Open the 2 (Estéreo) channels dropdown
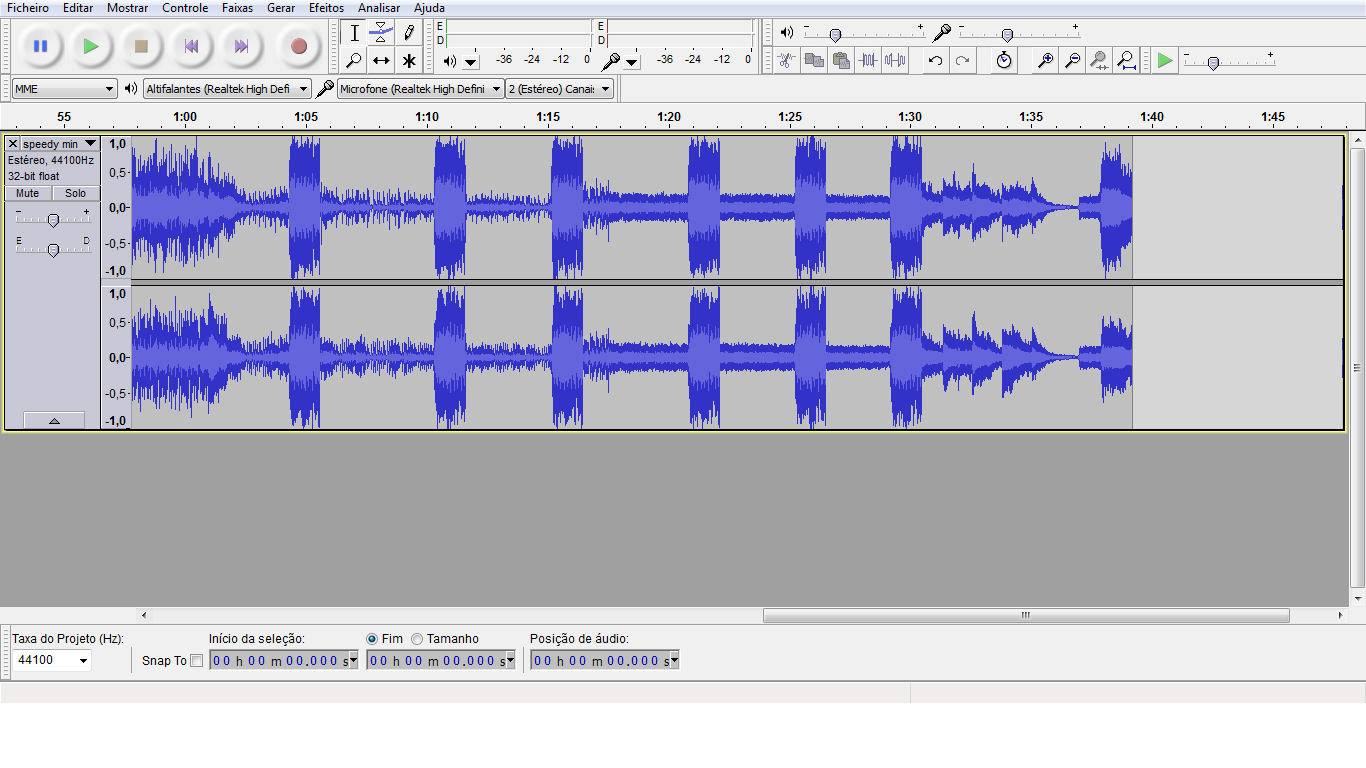 (559, 89)
